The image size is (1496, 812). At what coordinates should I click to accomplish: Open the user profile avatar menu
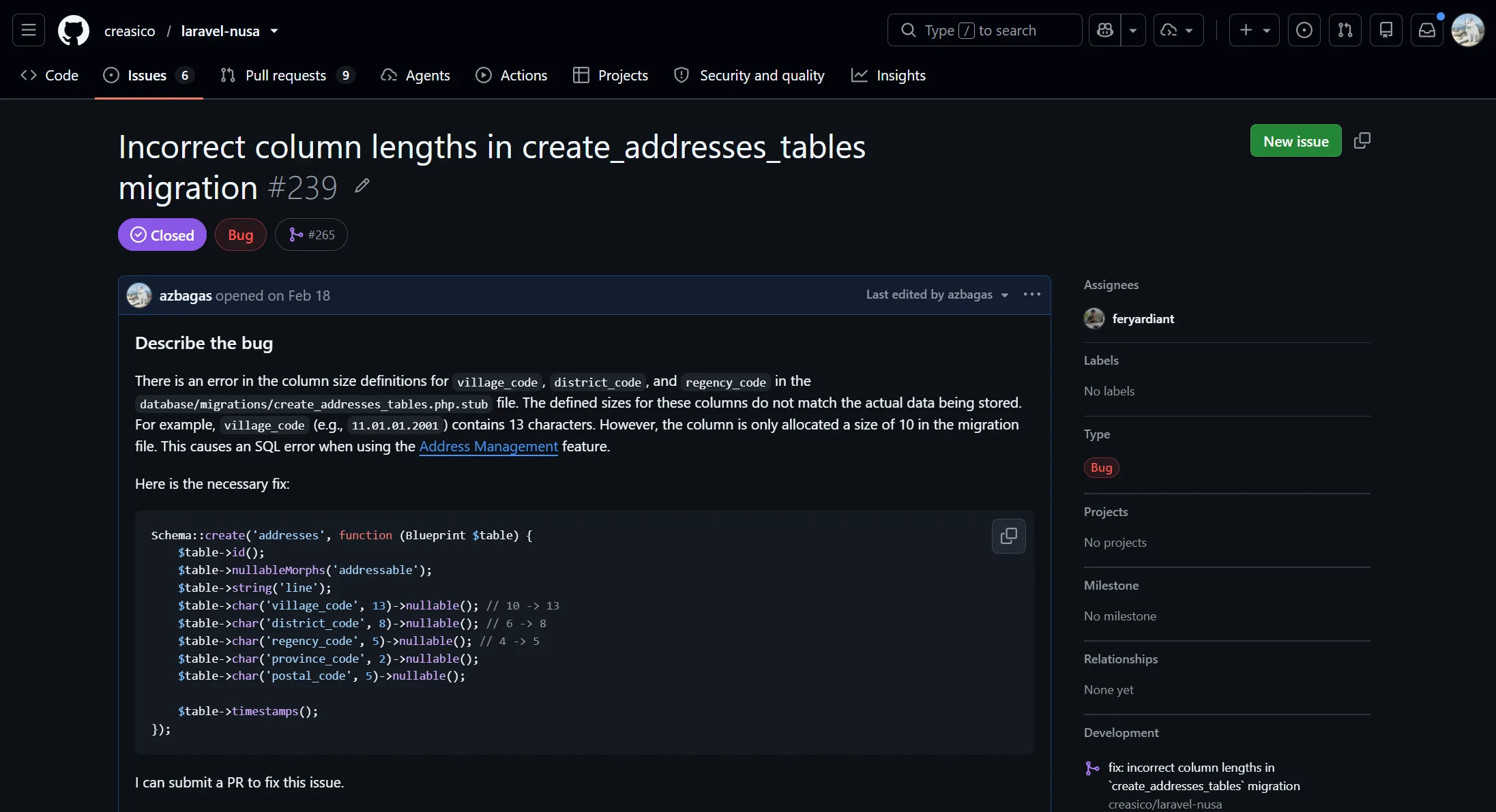pyautogui.click(x=1467, y=30)
